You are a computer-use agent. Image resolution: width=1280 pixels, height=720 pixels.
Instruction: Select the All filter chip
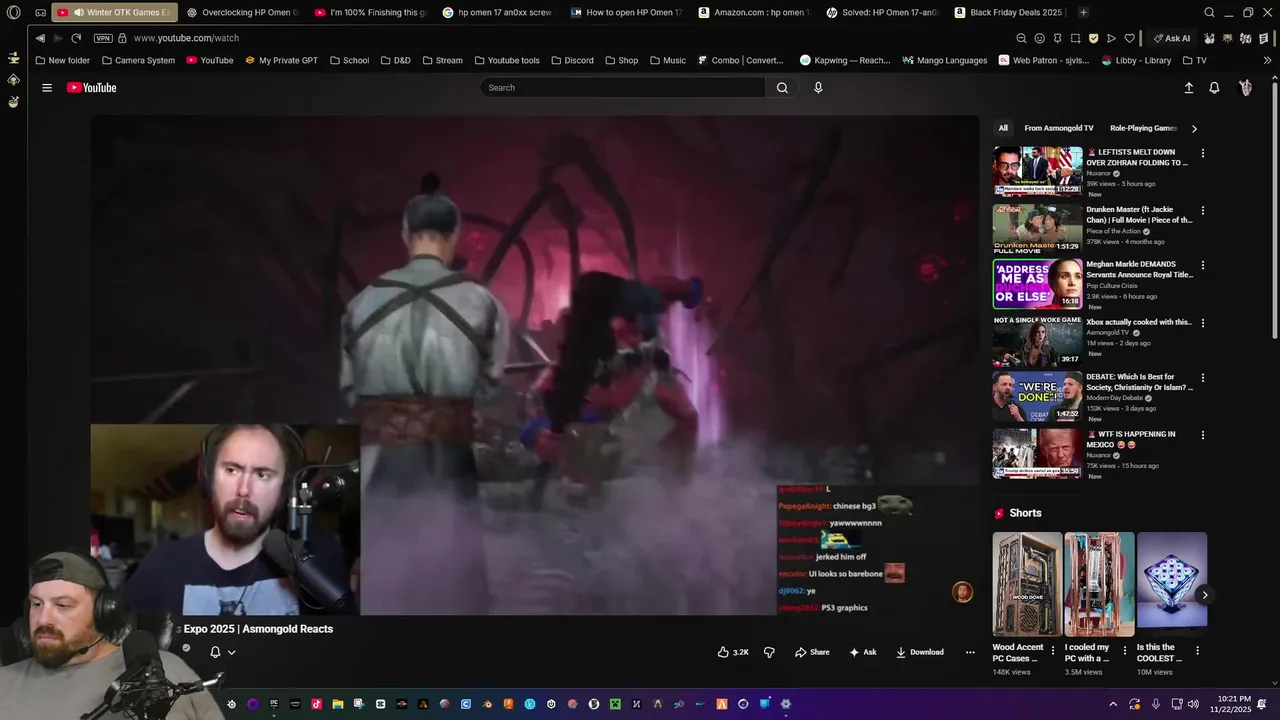1003,128
